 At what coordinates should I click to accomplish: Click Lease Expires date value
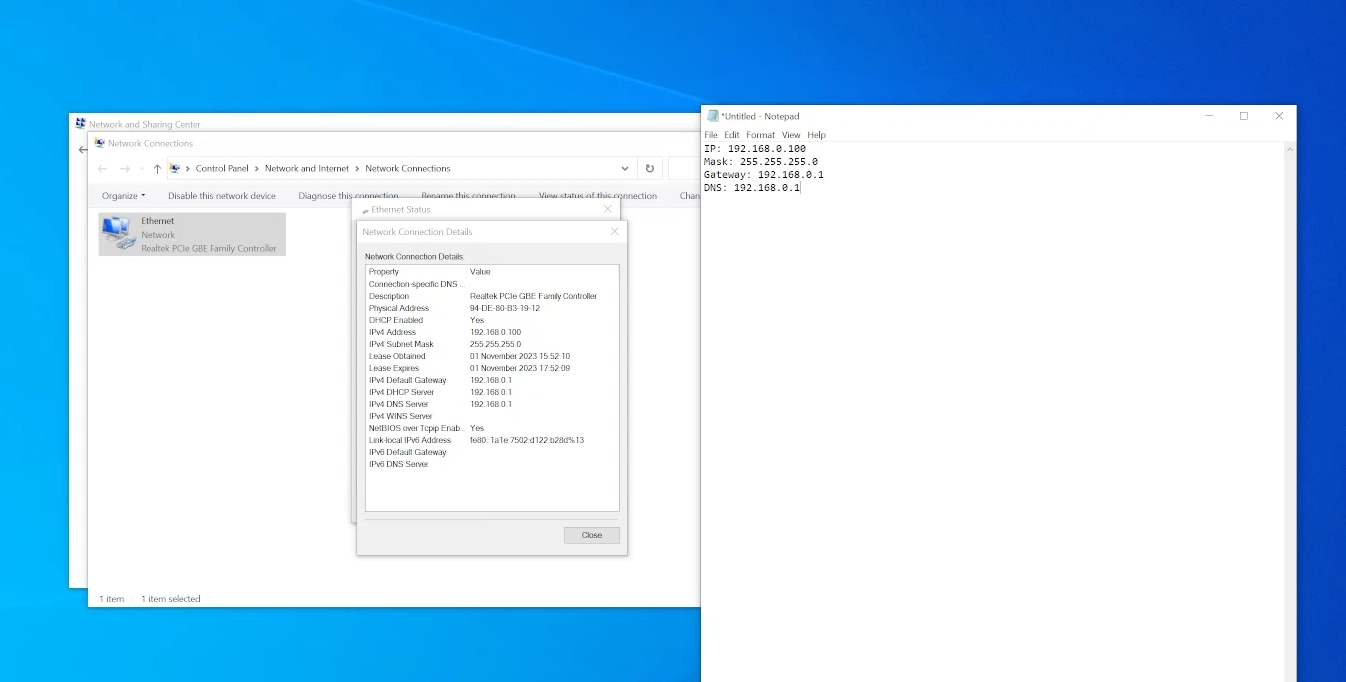click(x=520, y=368)
